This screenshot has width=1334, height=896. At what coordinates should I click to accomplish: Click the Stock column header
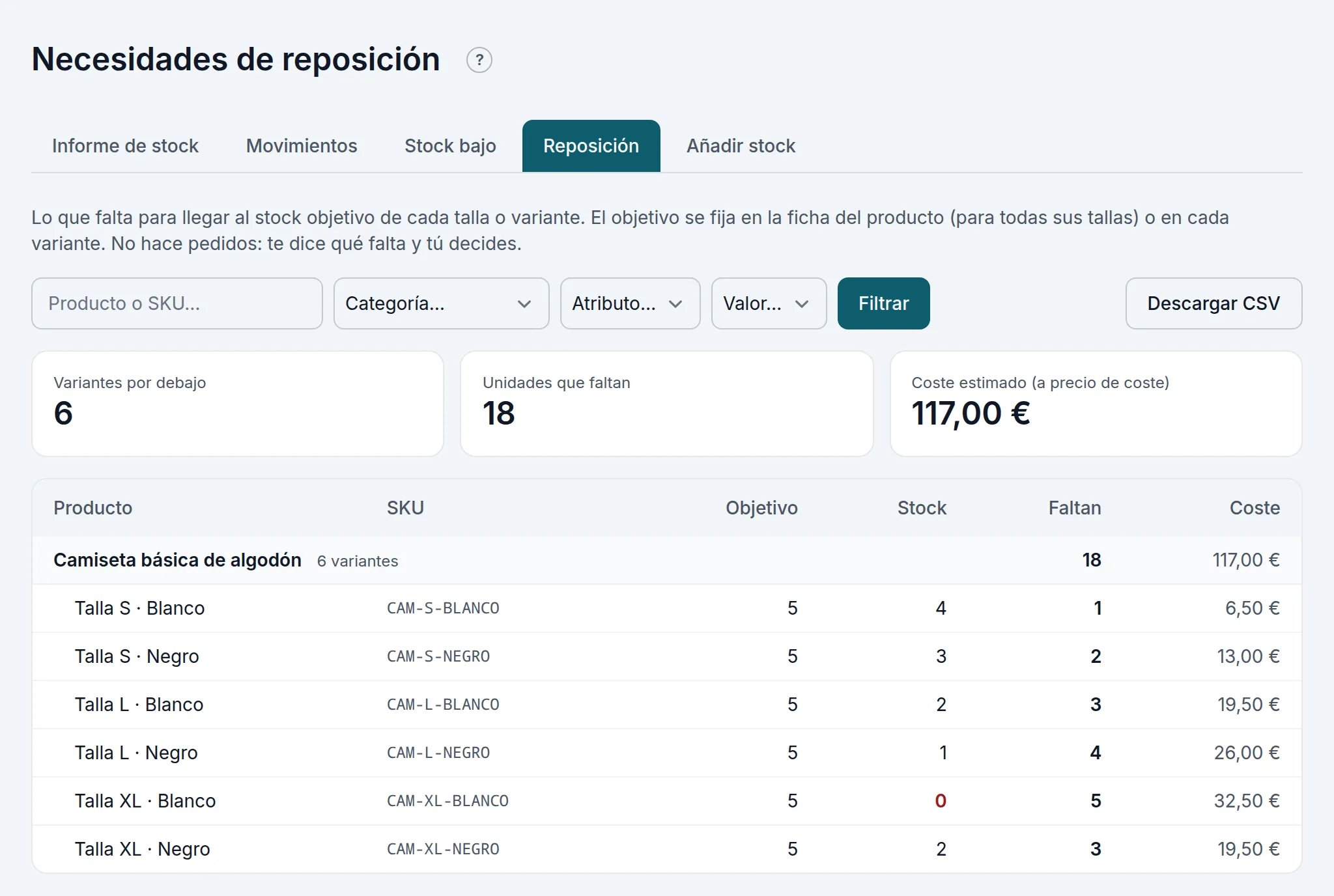click(922, 508)
